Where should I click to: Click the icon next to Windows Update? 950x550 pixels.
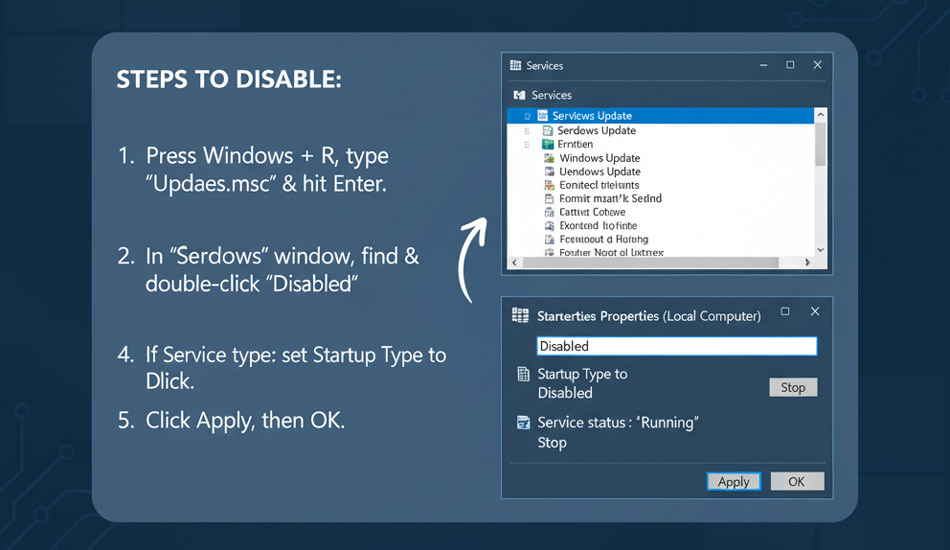tap(549, 158)
